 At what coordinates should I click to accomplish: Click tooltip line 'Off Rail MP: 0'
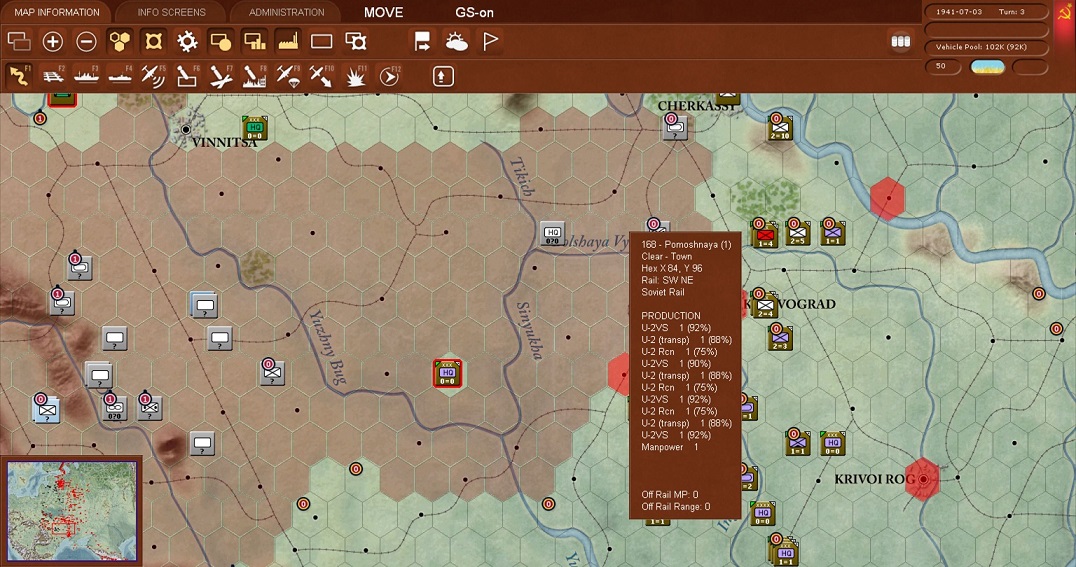coord(670,495)
